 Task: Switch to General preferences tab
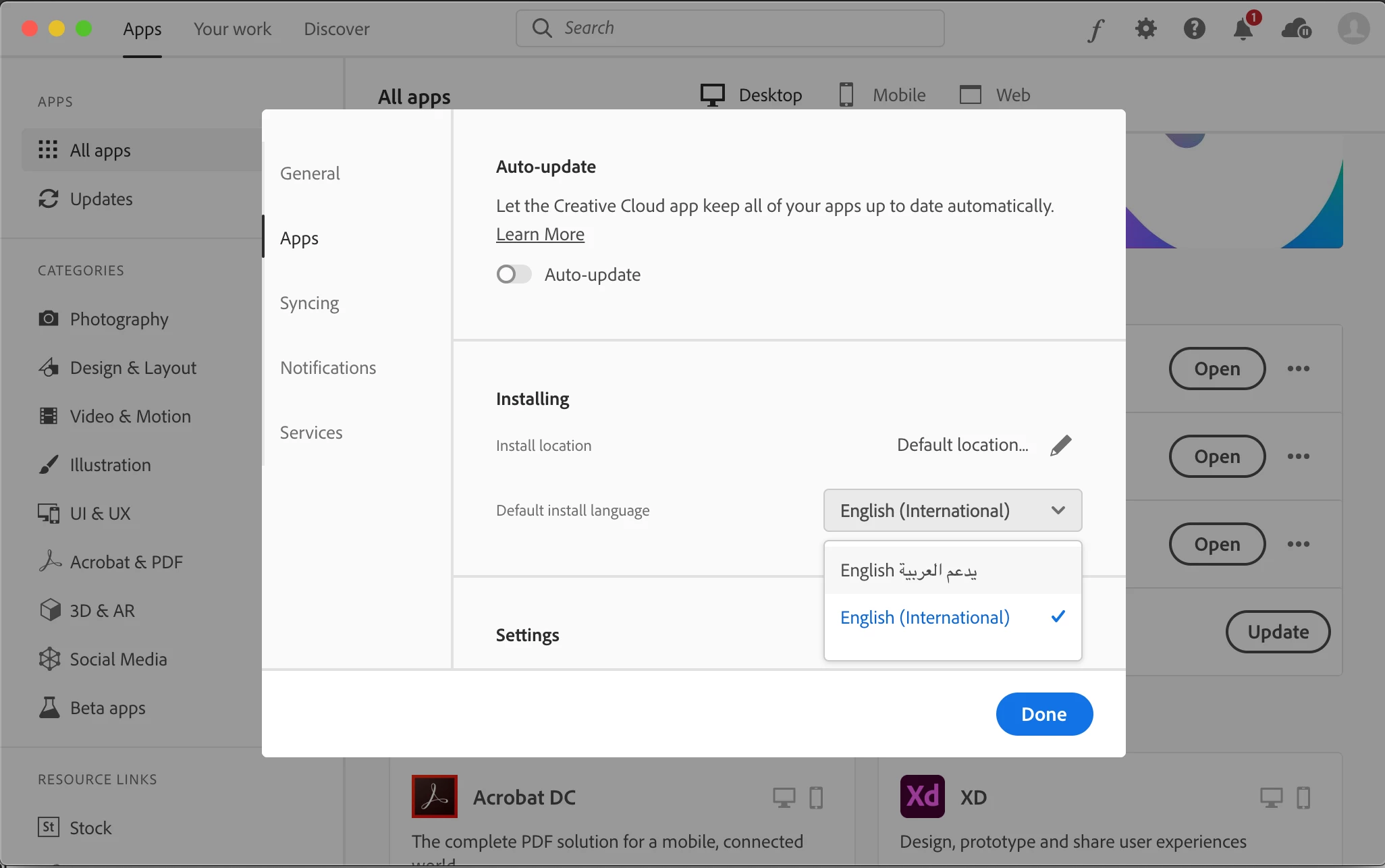[310, 173]
